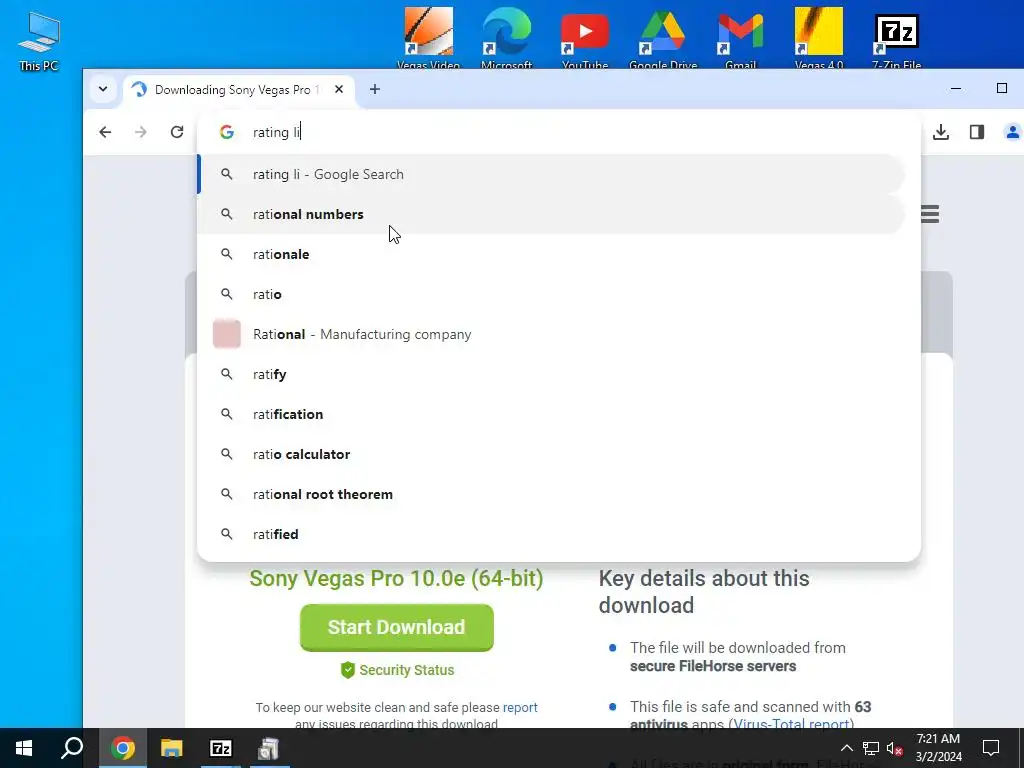Open the Vegas 4.0 desktop shortcut
1024x768 pixels.
pyautogui.click(x=819, y=38)
